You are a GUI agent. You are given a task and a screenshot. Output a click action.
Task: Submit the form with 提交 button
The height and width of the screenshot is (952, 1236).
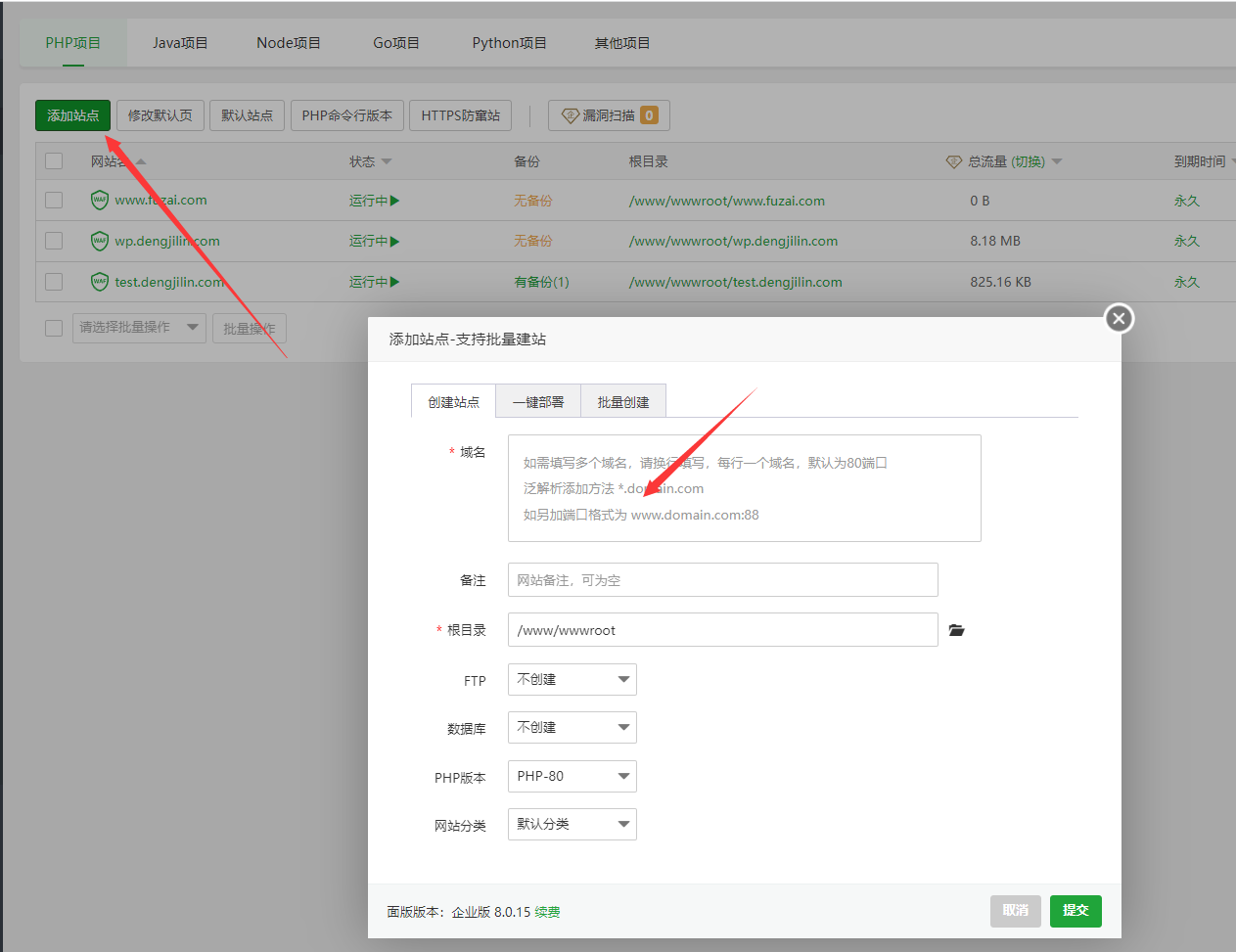[1076, 910]
